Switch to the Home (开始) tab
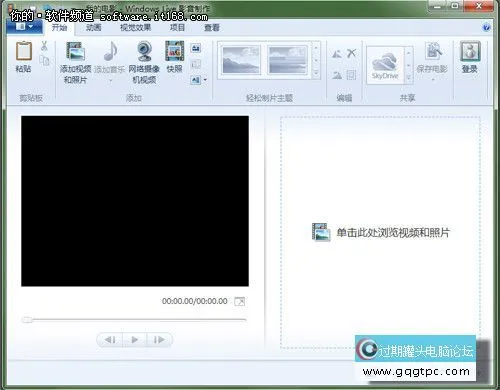 [x=60, y=27]
